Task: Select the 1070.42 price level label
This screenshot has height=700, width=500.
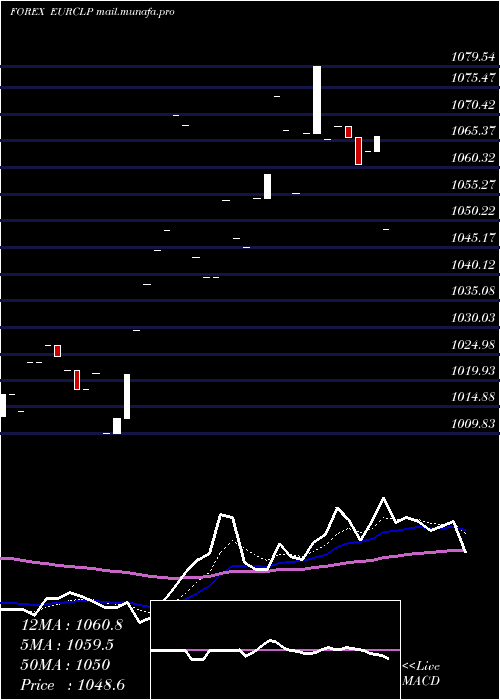Action: (473, 105)
